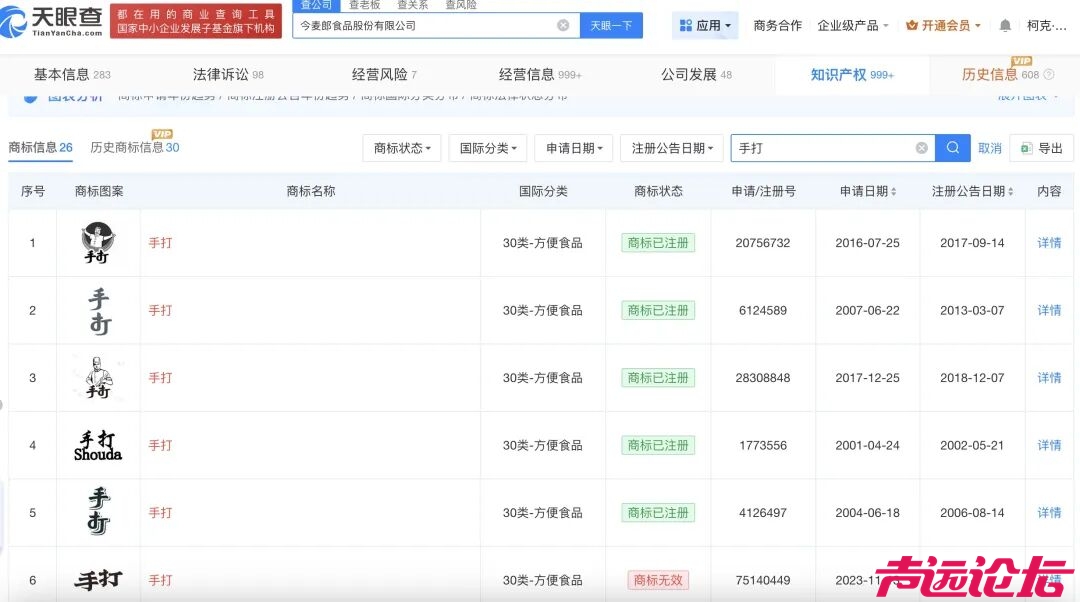Open the 公司发展 section tab

[x=696, y=74]
